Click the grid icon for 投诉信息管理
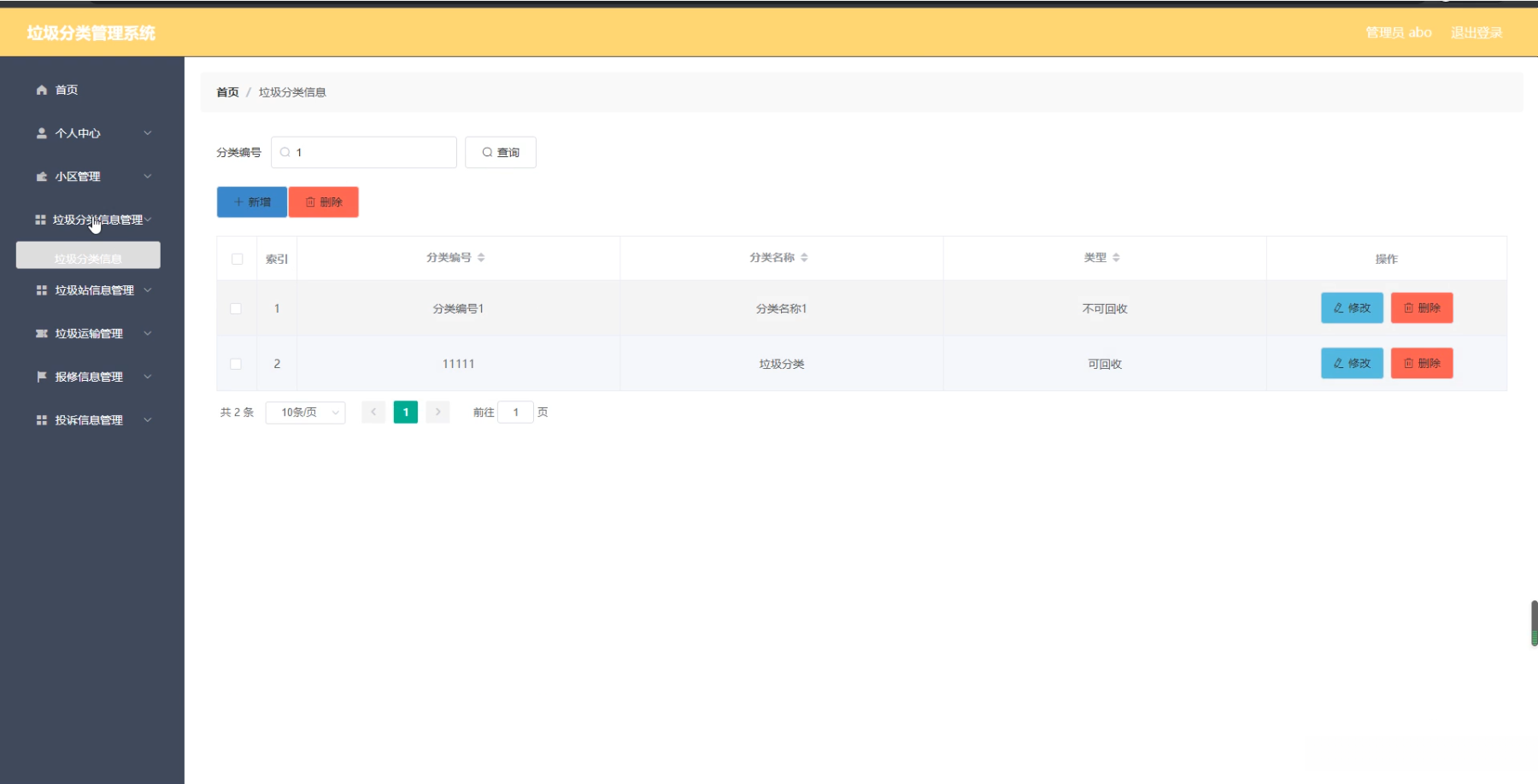1538x784 pixels. pos(41,420)
